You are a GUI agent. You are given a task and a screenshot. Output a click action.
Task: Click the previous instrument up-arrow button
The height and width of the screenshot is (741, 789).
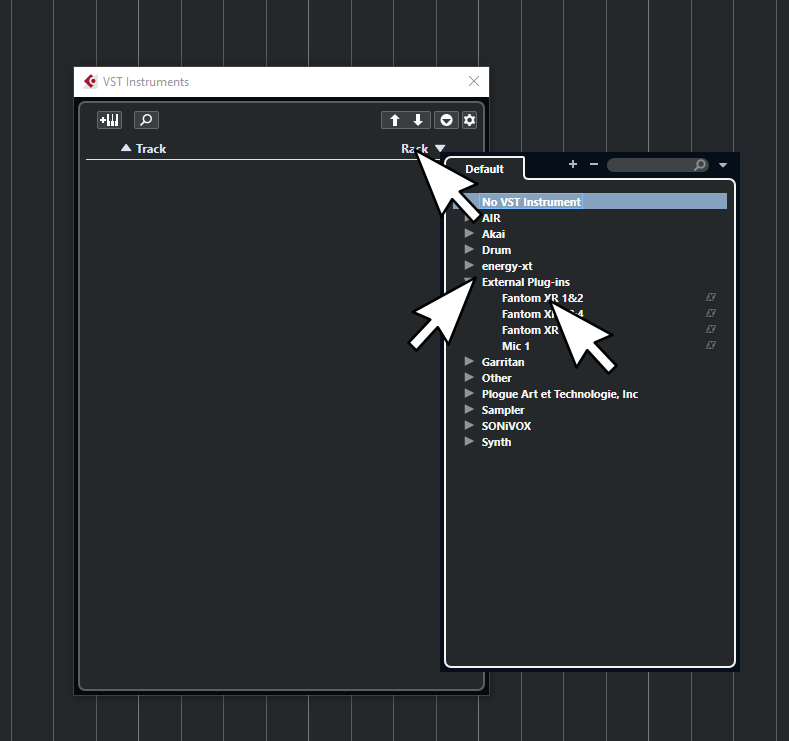click(394, 120)
